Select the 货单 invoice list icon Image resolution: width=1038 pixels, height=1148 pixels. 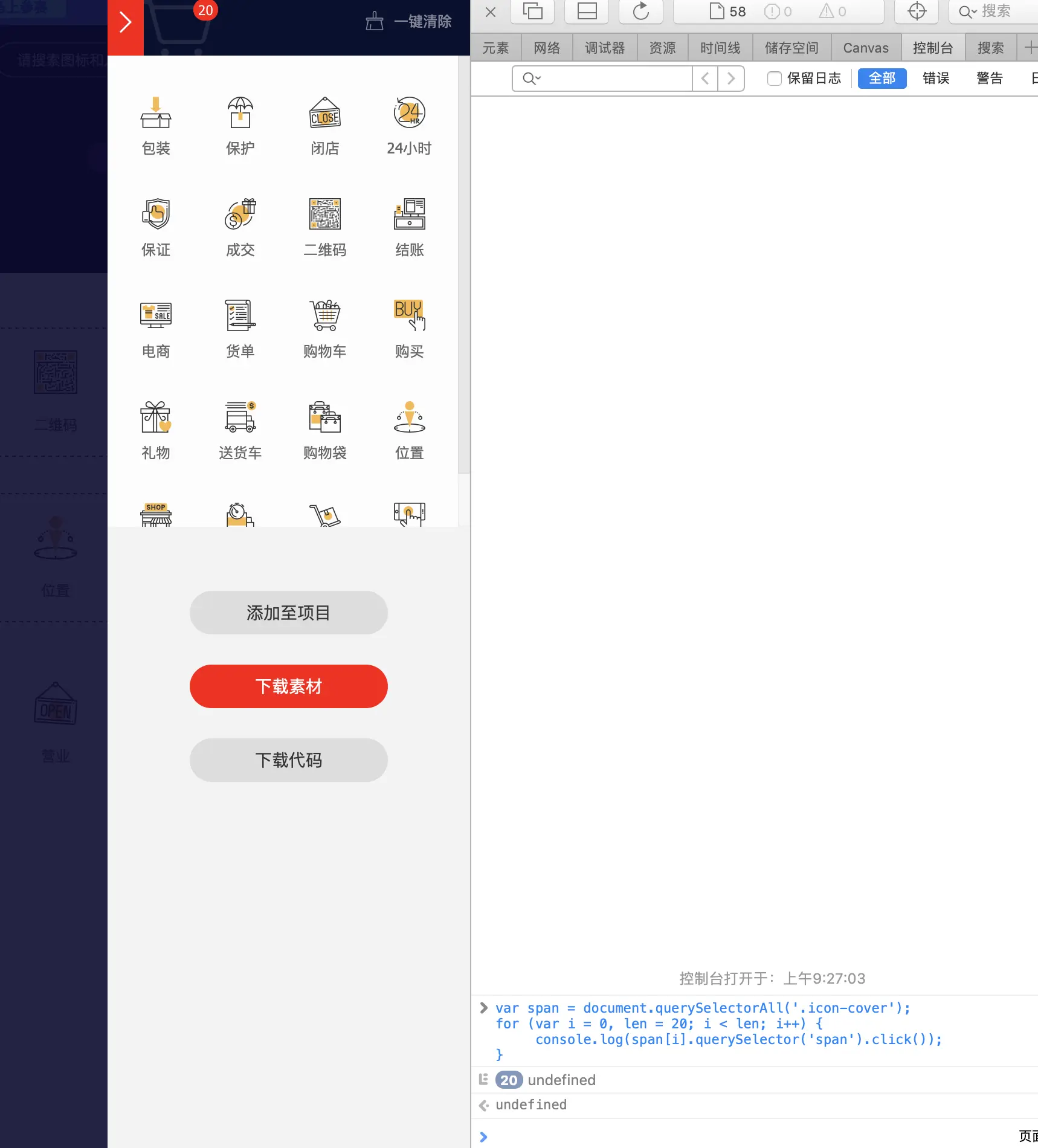click(240, 315)
